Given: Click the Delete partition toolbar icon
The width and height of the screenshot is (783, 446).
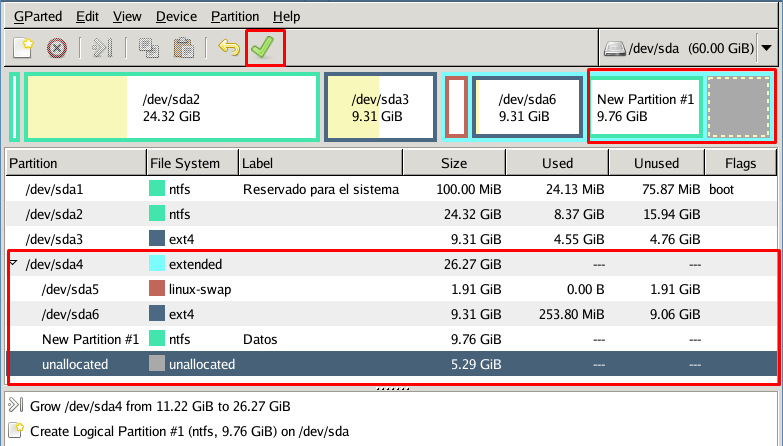Looking at the screenshot, I should coord(57,48).
